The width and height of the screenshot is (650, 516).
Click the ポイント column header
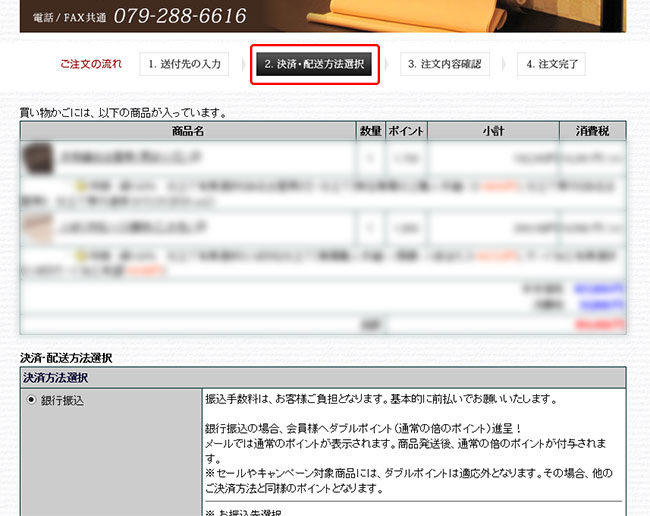(406, 131)
